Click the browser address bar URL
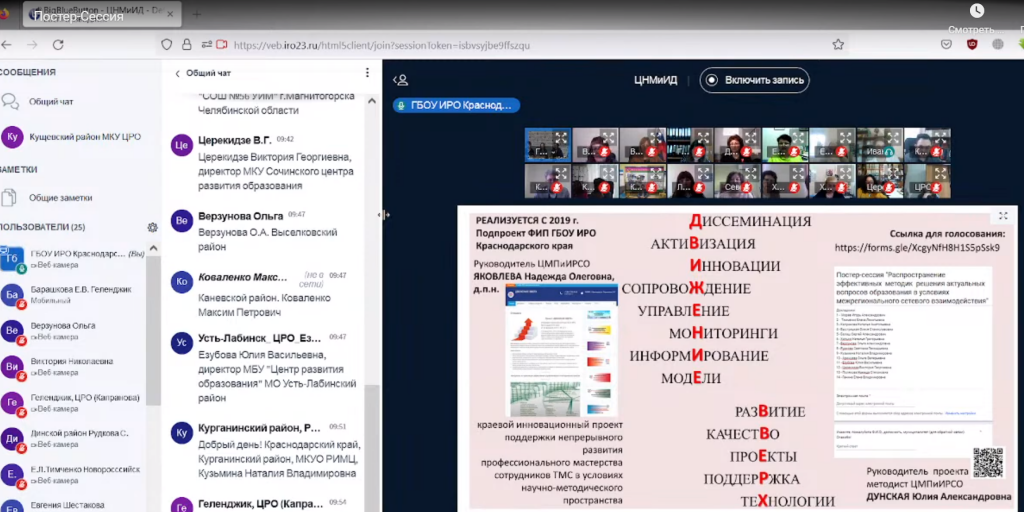This screenshot has width=1024, height=512. (380, 45)
